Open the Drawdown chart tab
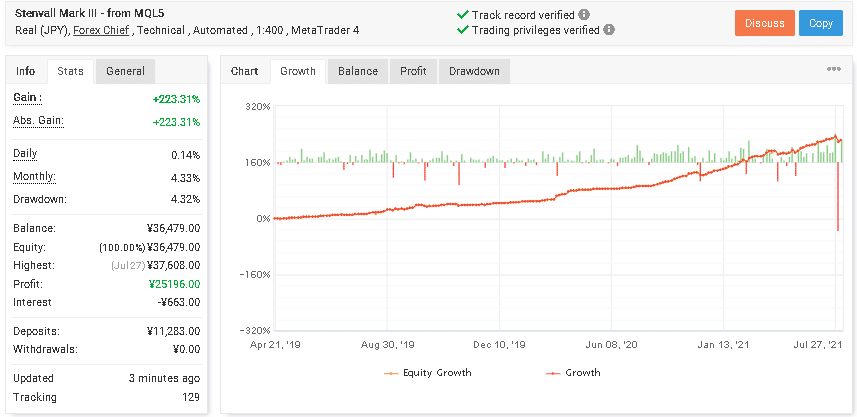The image size is (857, 417). [475, 71]
